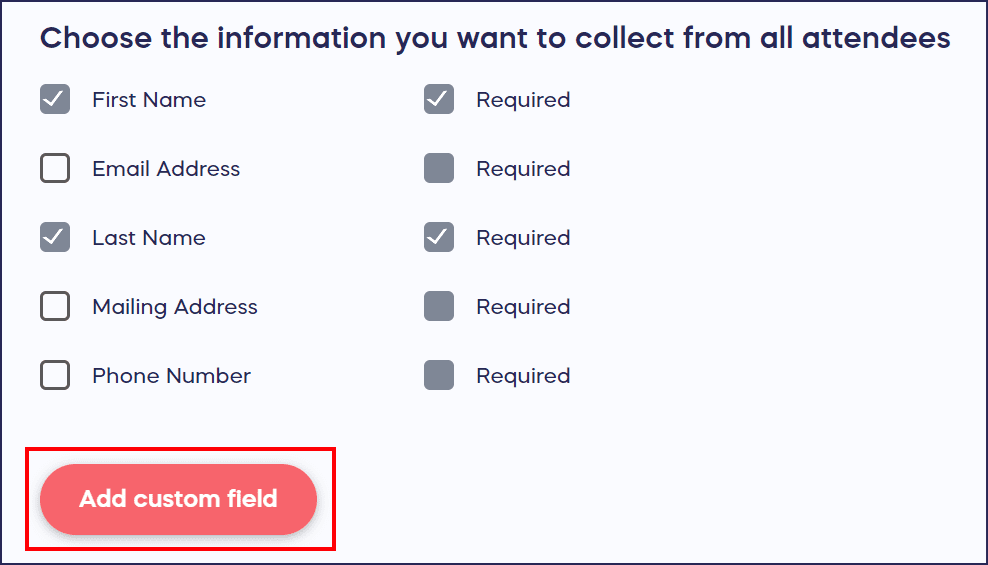Click the First Name label text
This screenshot has height=565, width=988.
point(149,100)
